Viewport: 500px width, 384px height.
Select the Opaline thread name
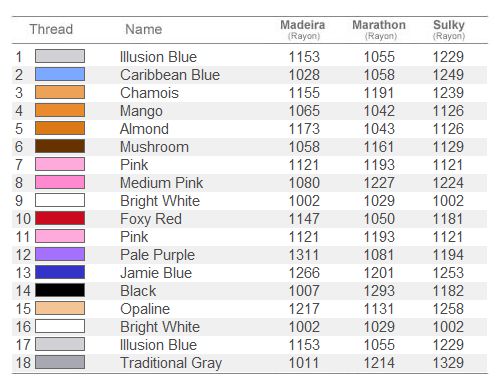[x=145, y=309]
